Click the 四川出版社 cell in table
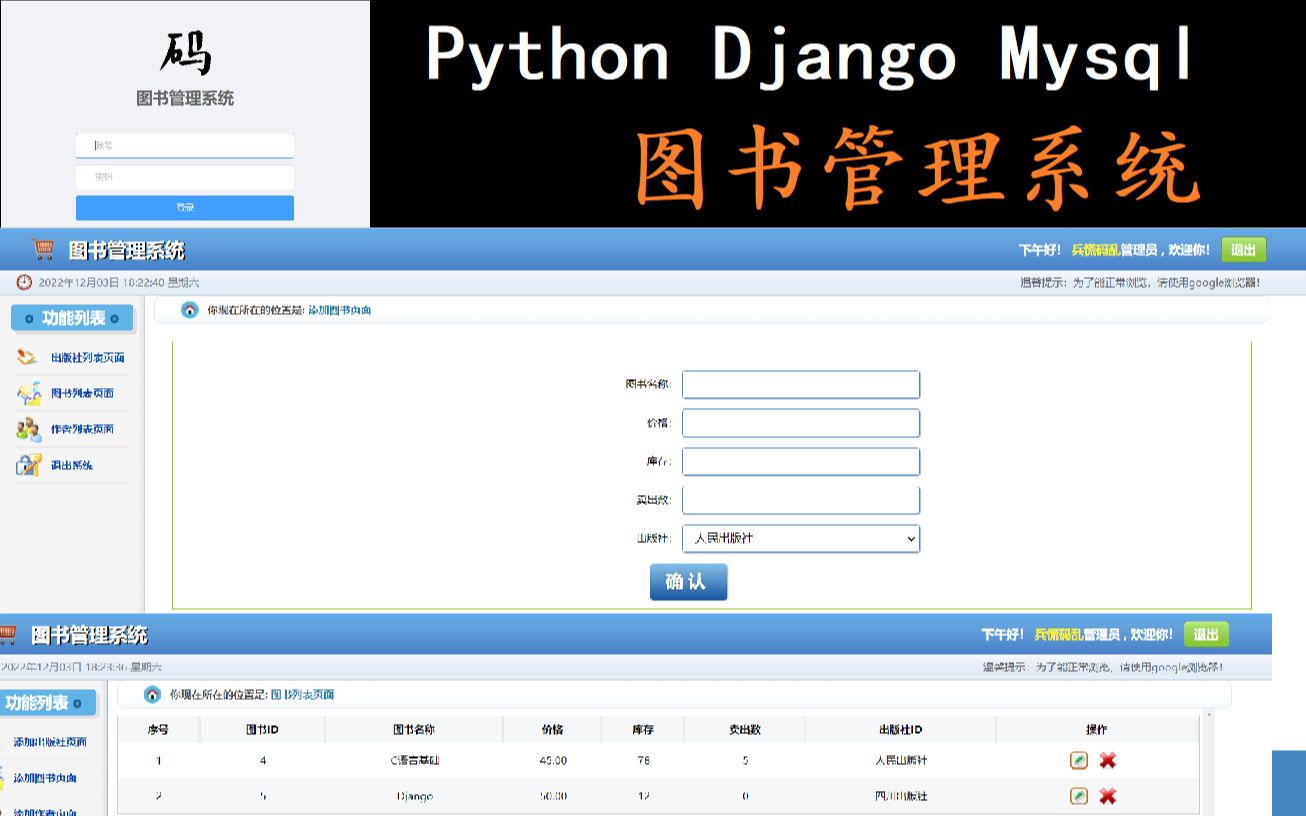Image resolution: width=1306 pixels, height=816 pixels. 900,797
